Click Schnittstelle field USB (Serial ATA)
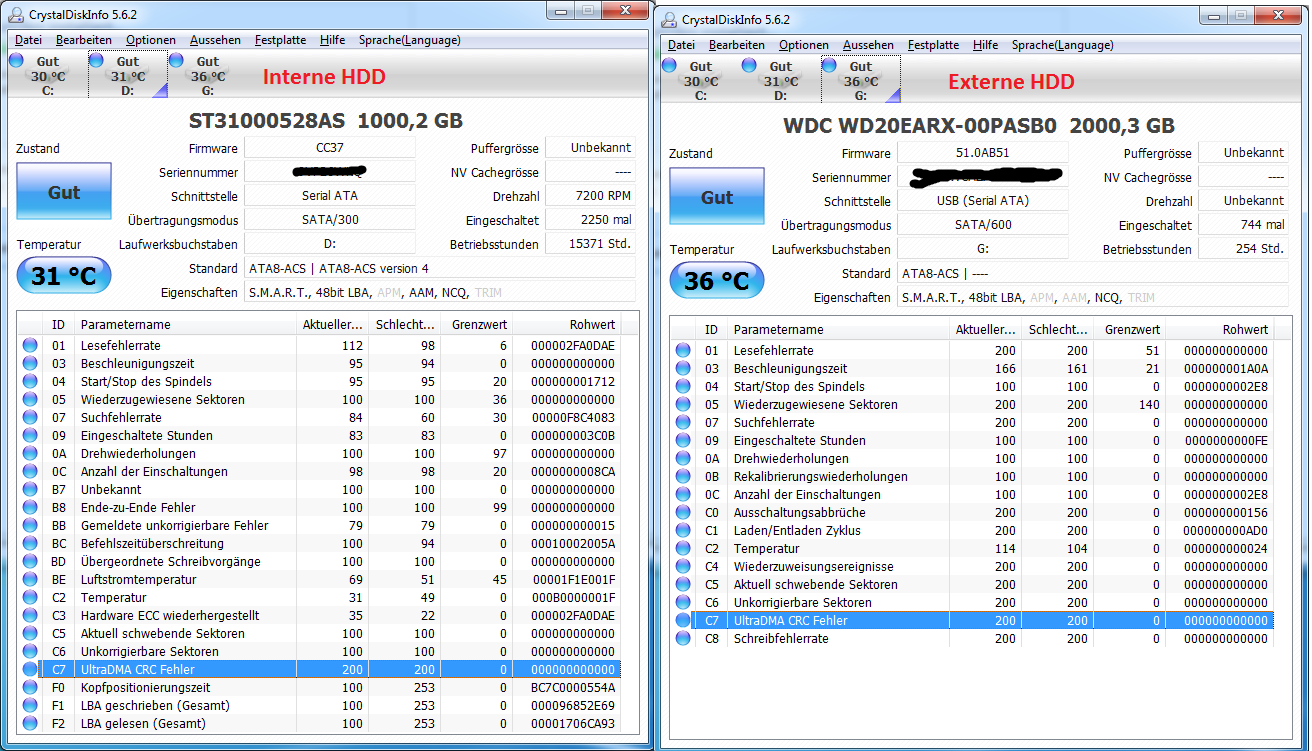The image size is (1312, 751). [983, 201]
